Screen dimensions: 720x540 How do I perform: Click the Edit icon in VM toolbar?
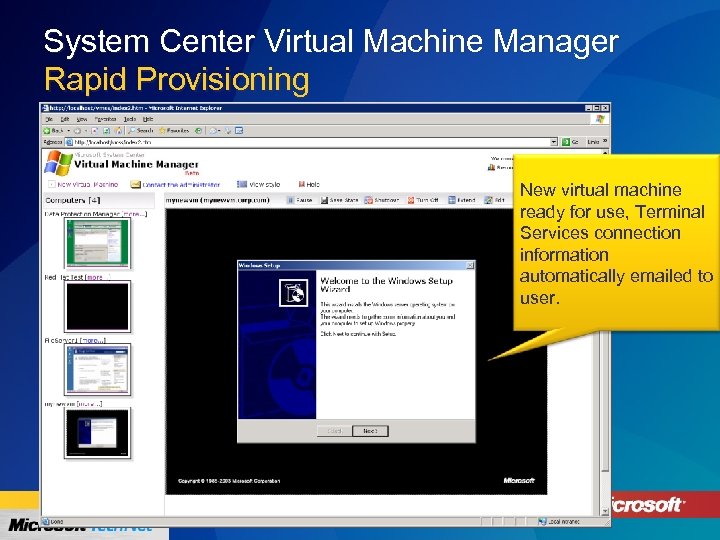[x=489, y=200]
